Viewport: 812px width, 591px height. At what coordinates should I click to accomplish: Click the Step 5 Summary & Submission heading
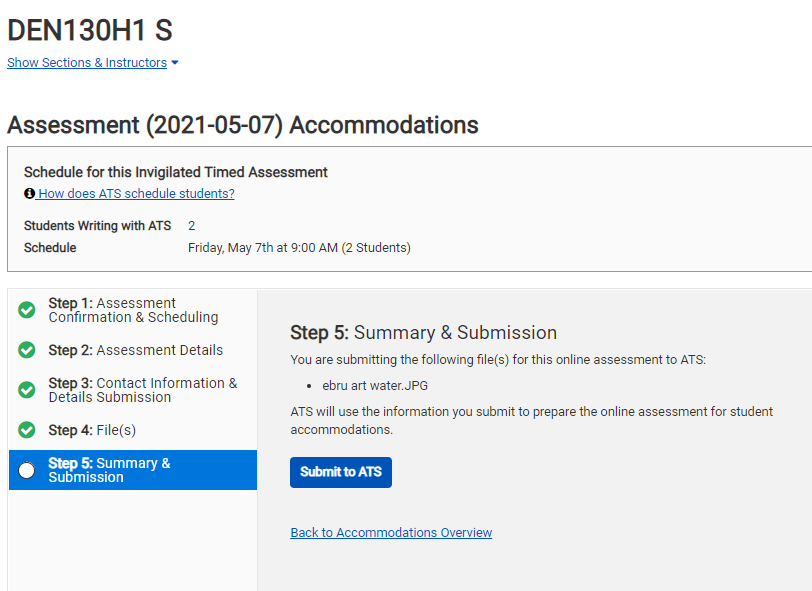pos(424,333)
